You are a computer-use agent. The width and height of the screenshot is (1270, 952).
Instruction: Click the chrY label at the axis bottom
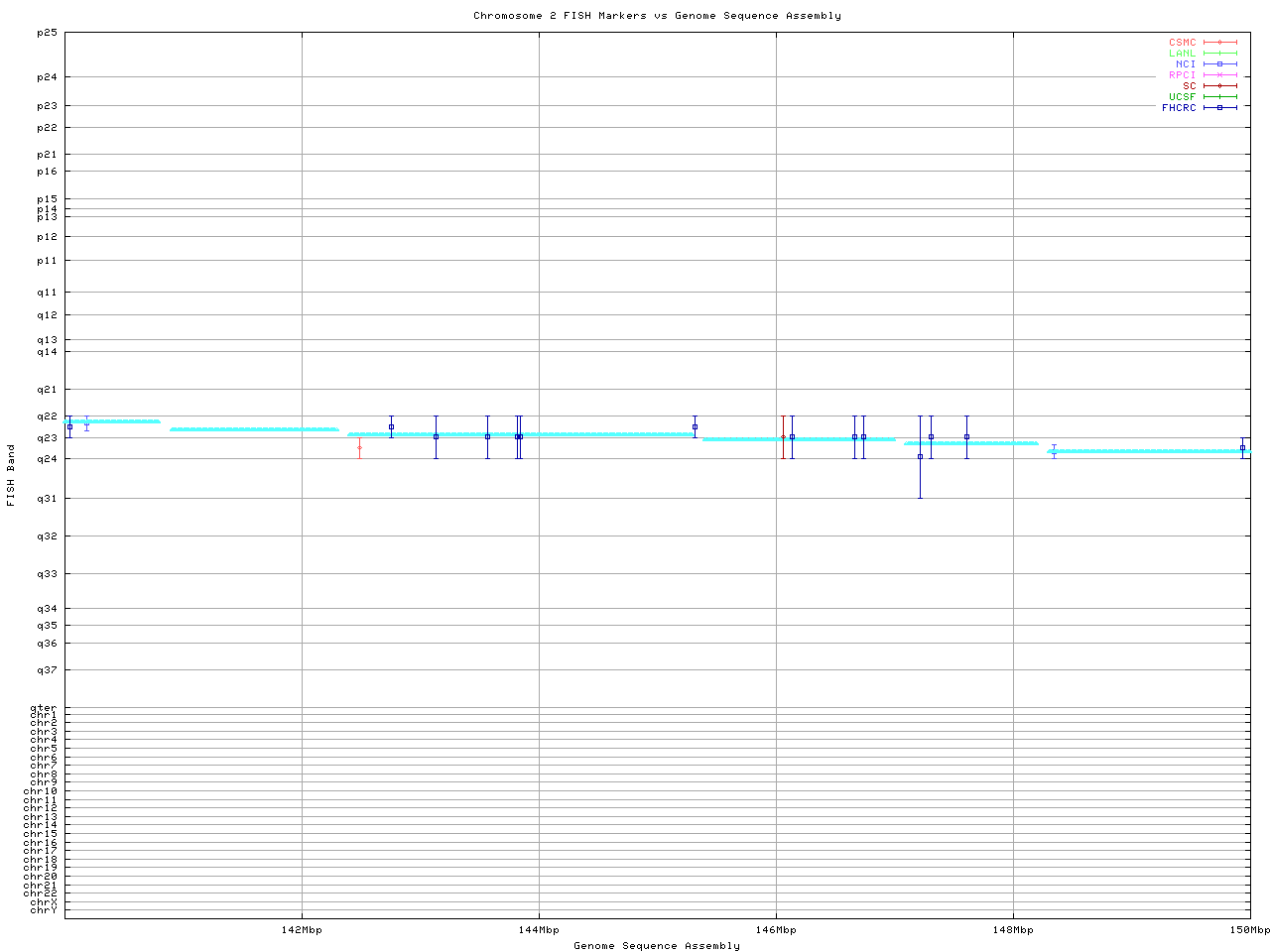(x=44, y=910)
